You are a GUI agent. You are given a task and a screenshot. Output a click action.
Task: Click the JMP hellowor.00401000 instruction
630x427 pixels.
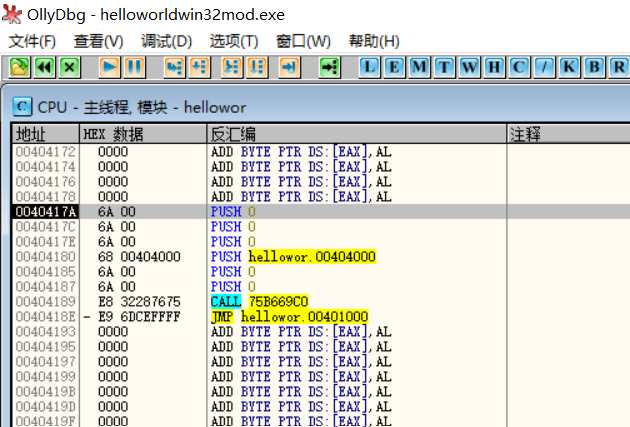click(289, 317)
